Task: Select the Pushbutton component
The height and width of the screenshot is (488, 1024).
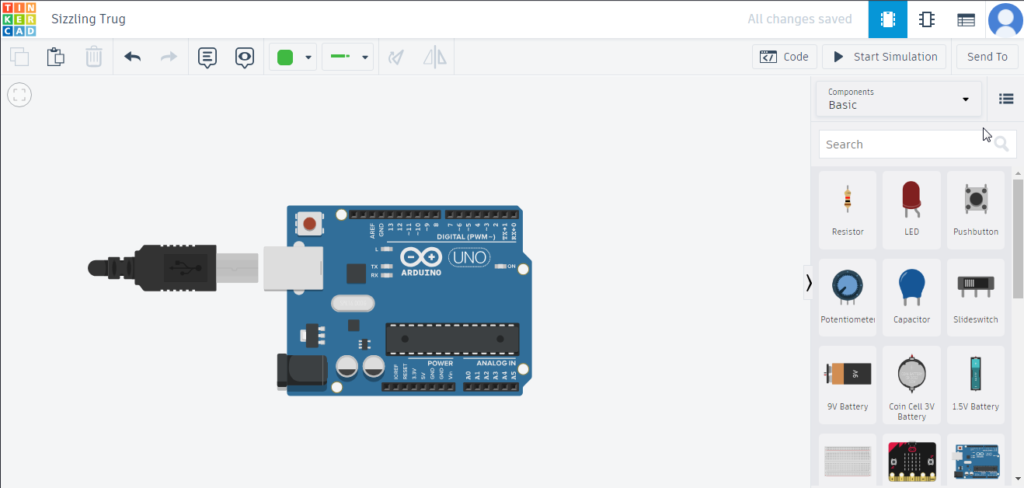Action: click(976, 210)
